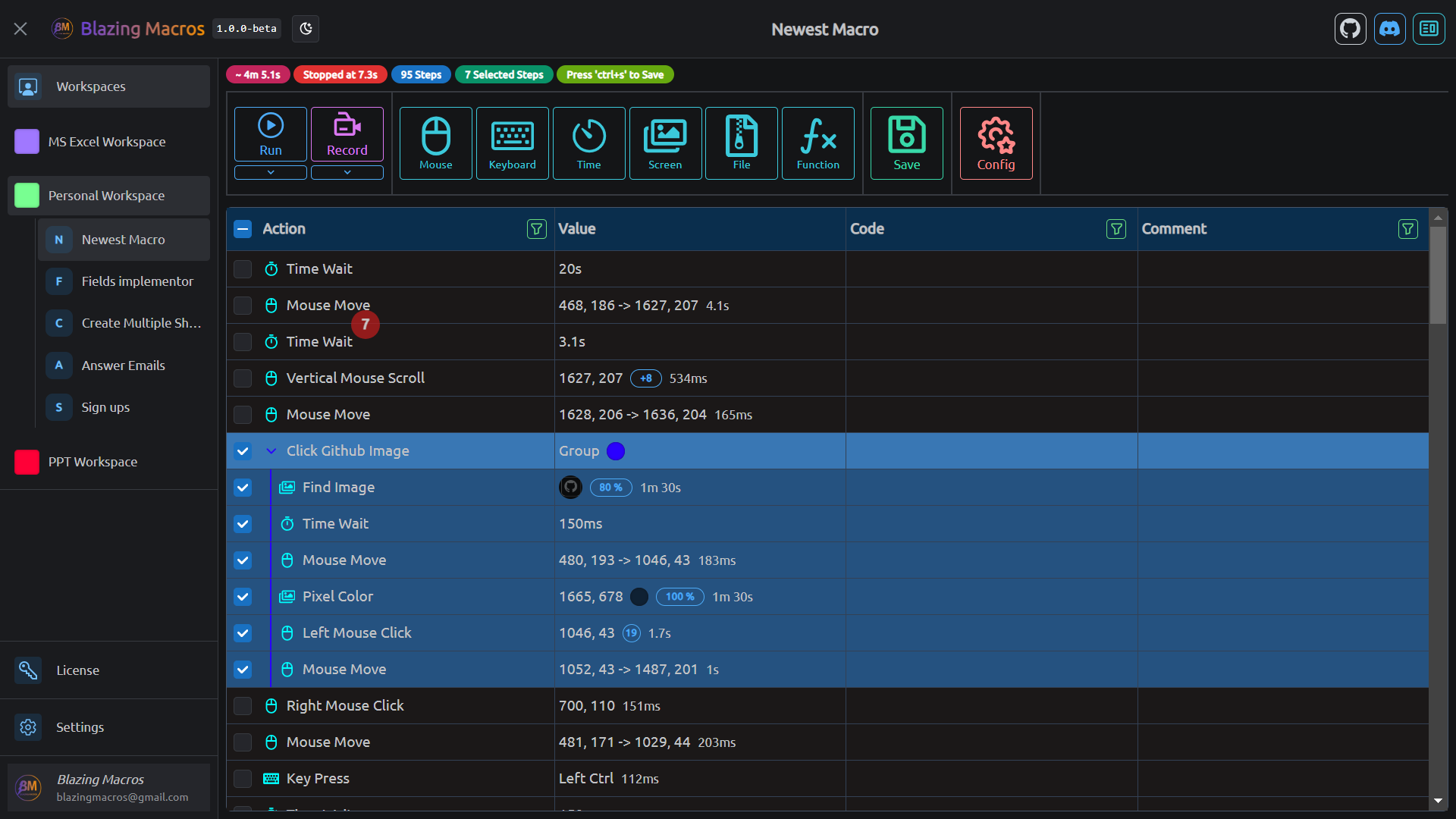Toggle the select-all steps checkbox in header

pyautogui.click(x=243, y=229)
